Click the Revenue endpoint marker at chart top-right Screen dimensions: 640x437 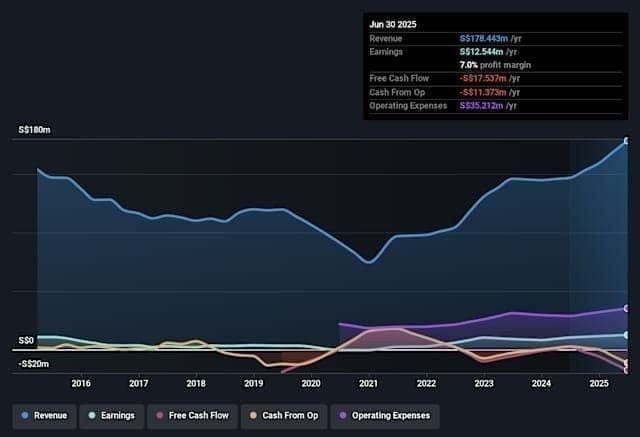(627, 142)
